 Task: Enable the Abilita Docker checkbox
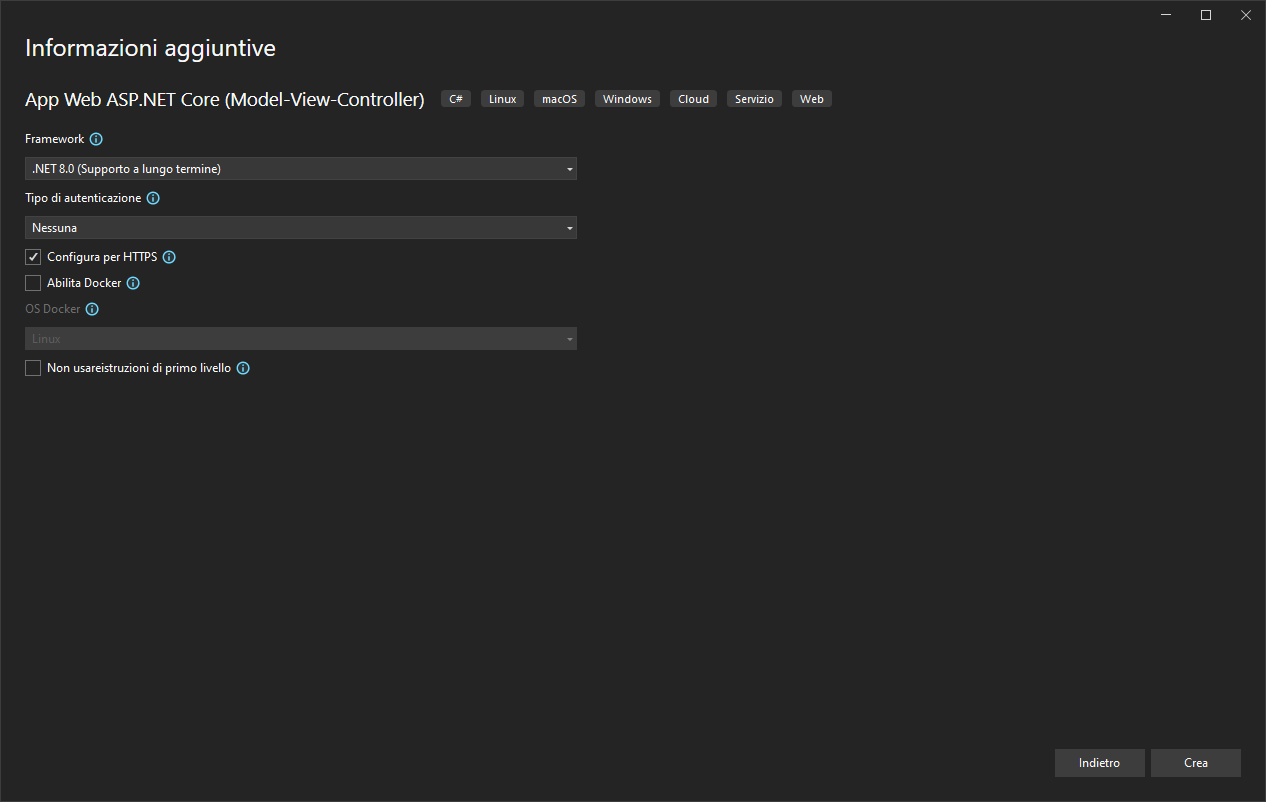pyautogui.click(x=33, y=283)
